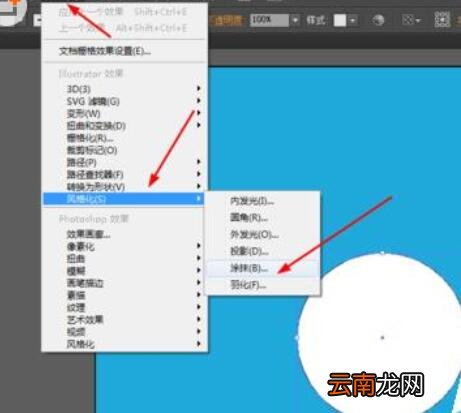Image resolution: width=461 pixels, height=413 pixels.
Task: Click the 不透明度 opacity label link
Action: click(x=227, y=21)
